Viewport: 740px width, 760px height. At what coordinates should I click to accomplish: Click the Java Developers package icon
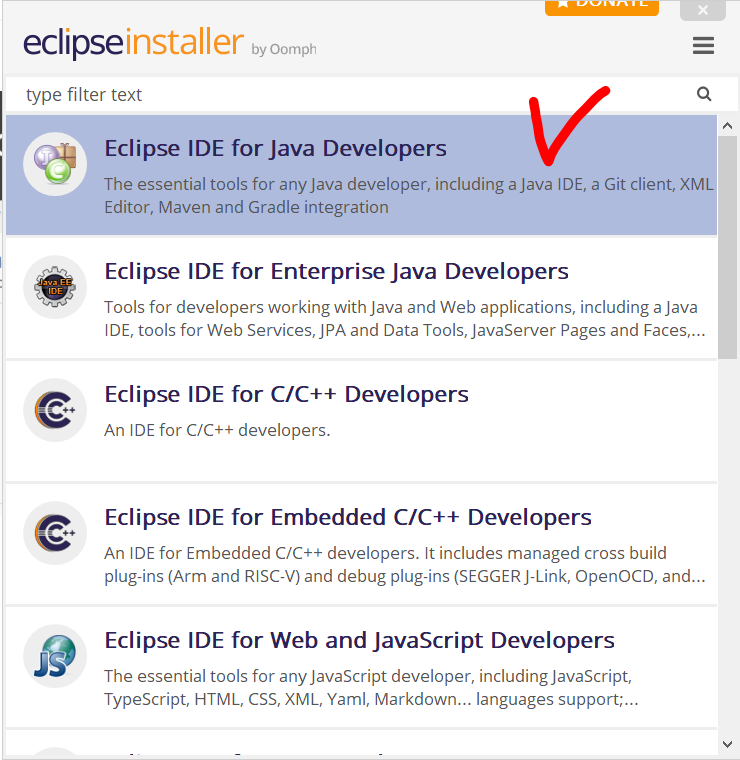pos(55,164)
